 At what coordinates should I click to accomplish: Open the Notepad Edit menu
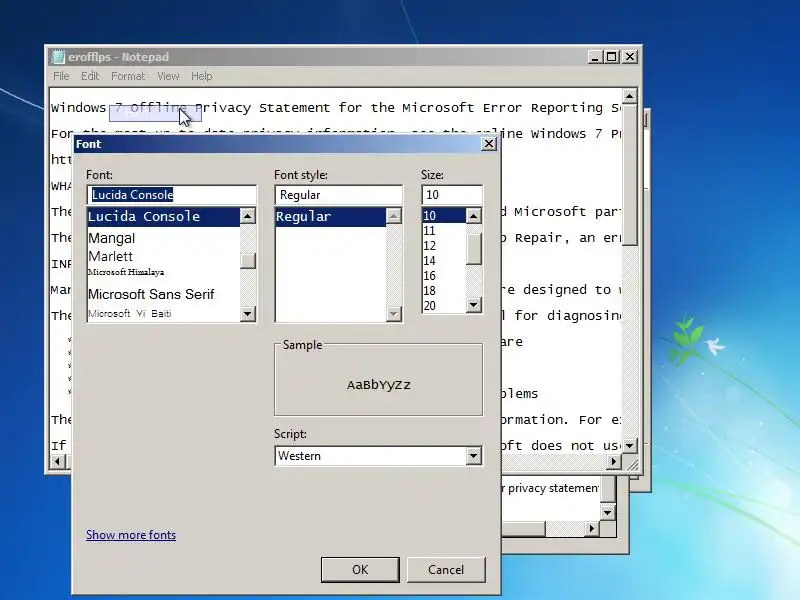click(x=90, y=76)
